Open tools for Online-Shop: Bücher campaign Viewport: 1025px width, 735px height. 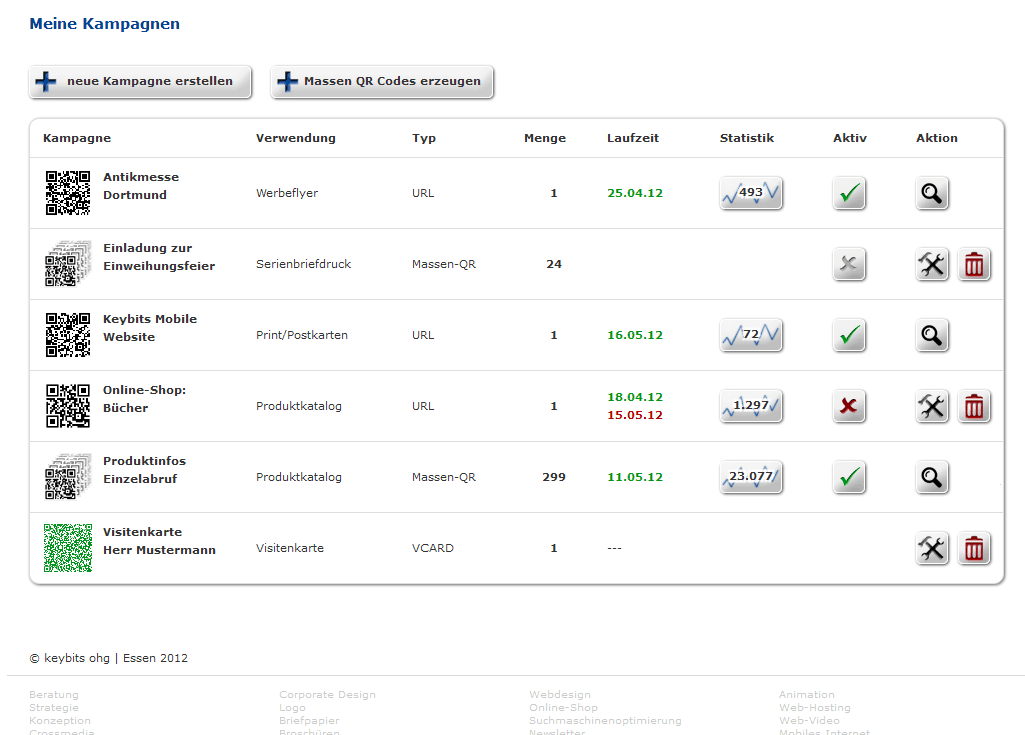[932, 407]
